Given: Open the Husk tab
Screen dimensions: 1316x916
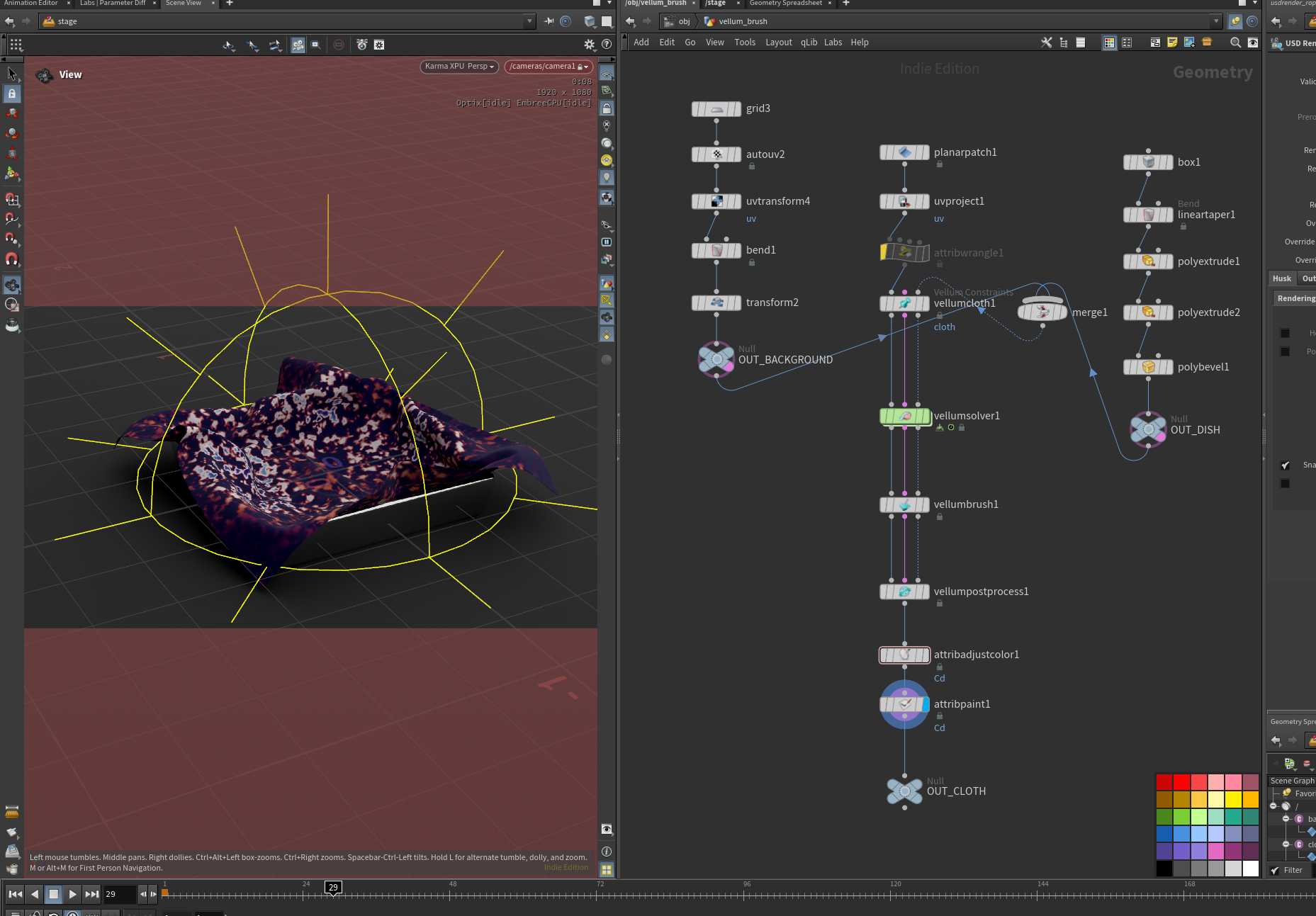Looking at the screenshot, I should point(1282,278).
